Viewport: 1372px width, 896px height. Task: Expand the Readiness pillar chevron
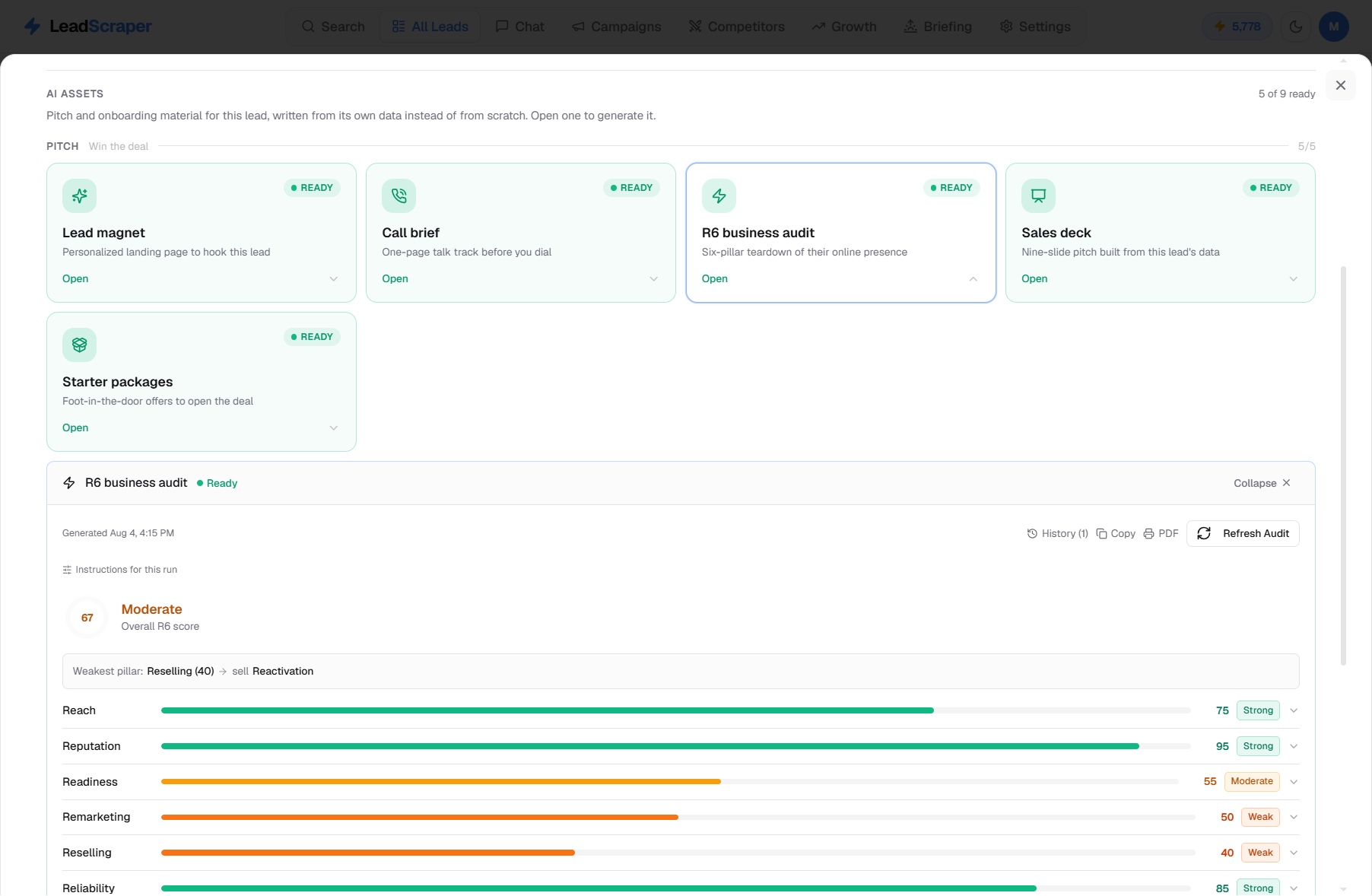pyautogui.click(x=1294, y=782)
